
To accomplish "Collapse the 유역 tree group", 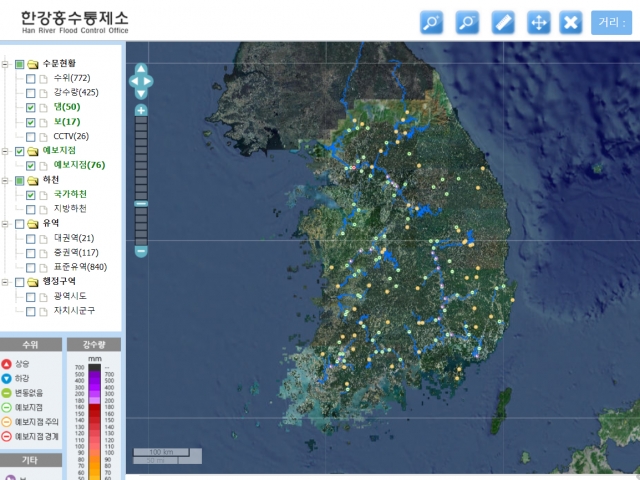I will (5, 224).
